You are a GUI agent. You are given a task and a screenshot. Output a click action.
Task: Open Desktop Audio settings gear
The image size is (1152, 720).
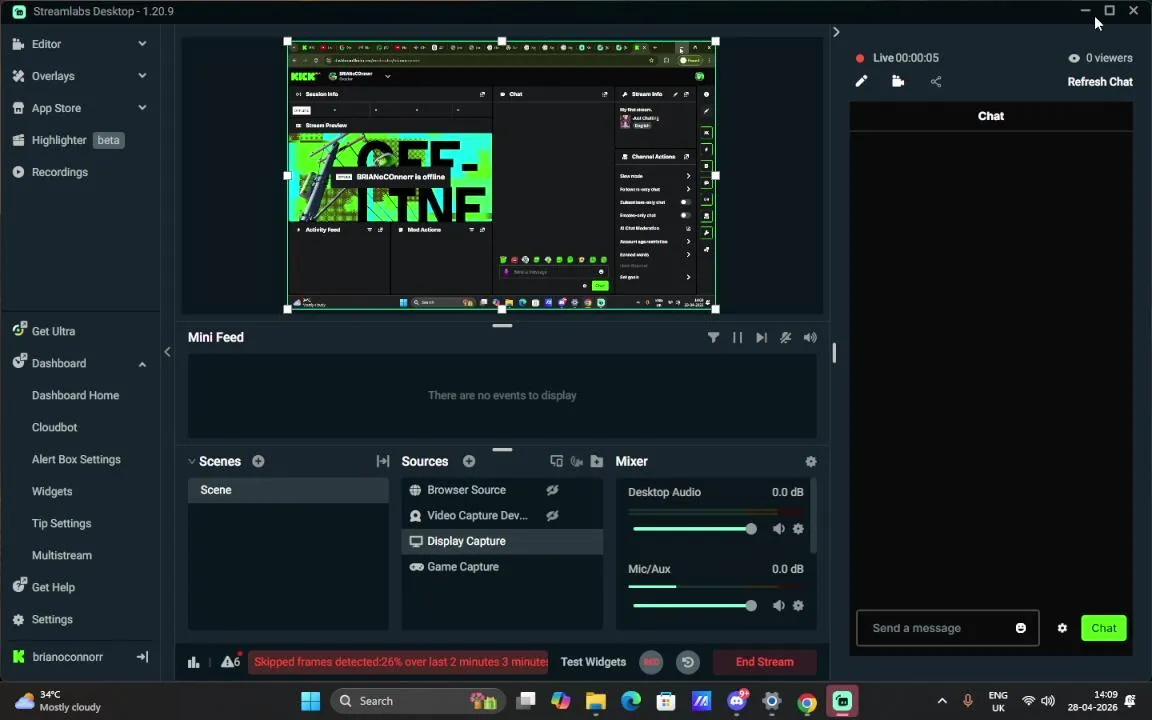(798, 529)
